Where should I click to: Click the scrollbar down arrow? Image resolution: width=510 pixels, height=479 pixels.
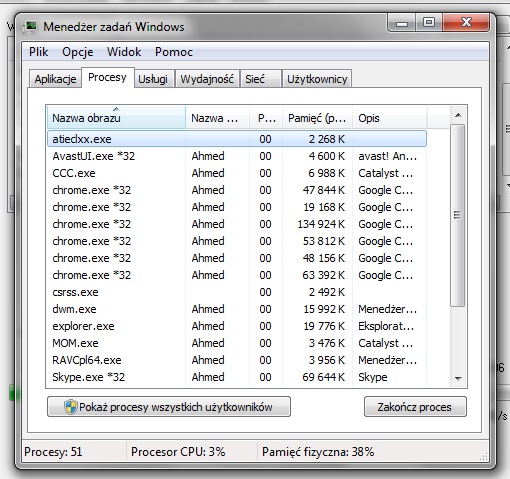(458, 378)
